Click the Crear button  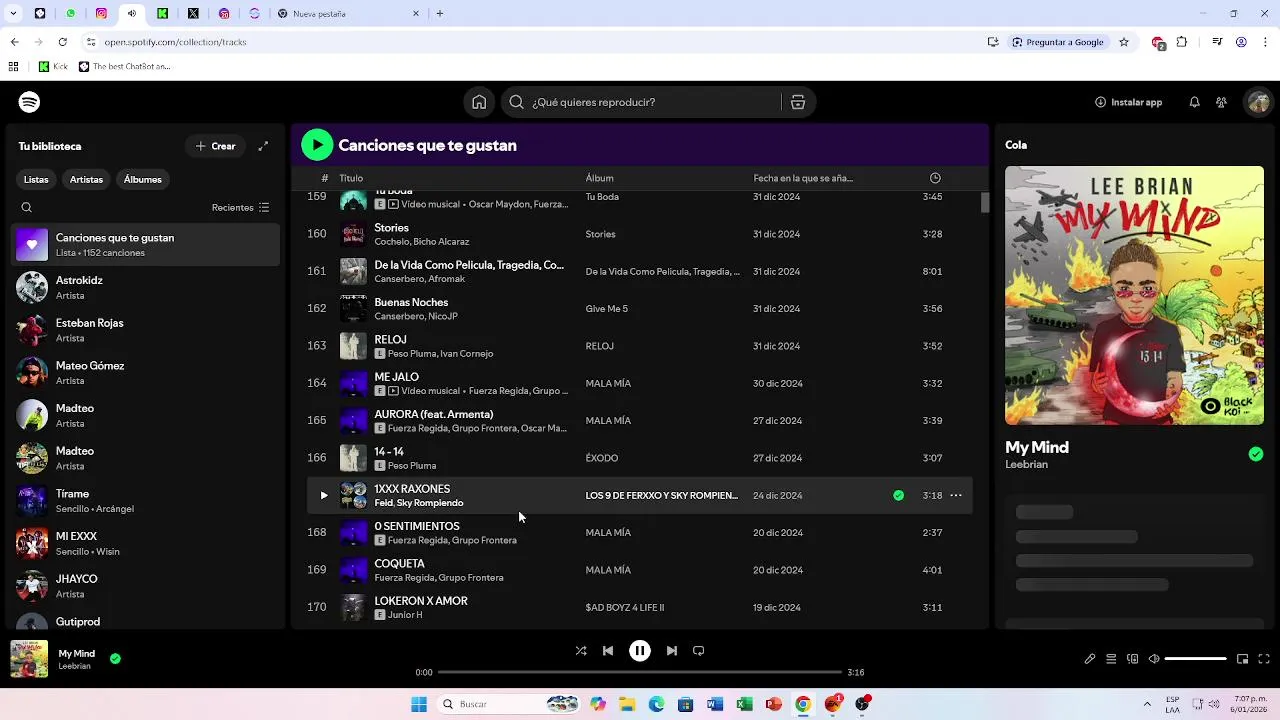(x=216, y=146)
